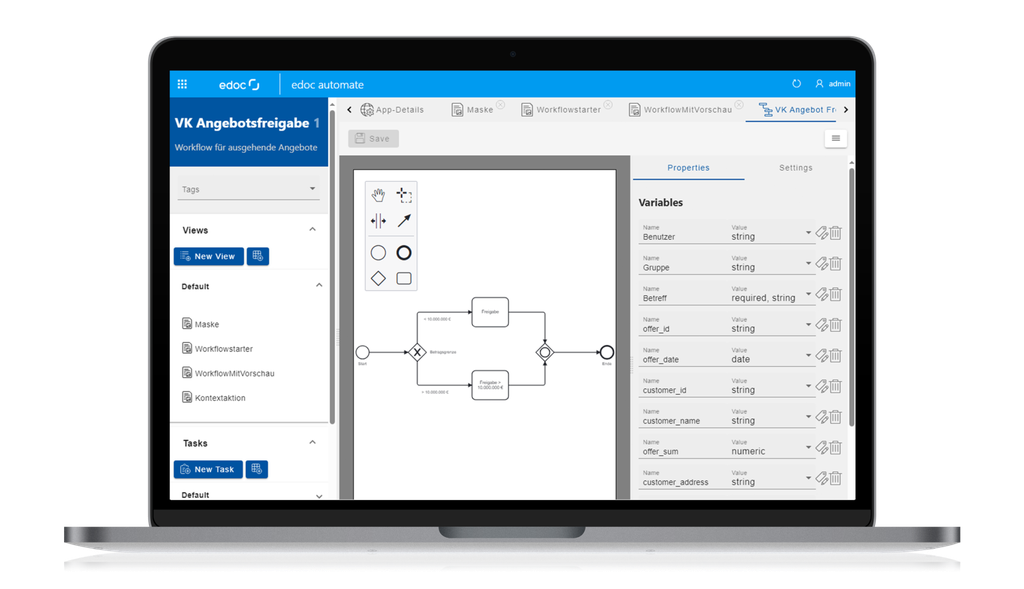Collapse the Views section
The width and height of the screenshot is (1024, 589).
point(312,230)
